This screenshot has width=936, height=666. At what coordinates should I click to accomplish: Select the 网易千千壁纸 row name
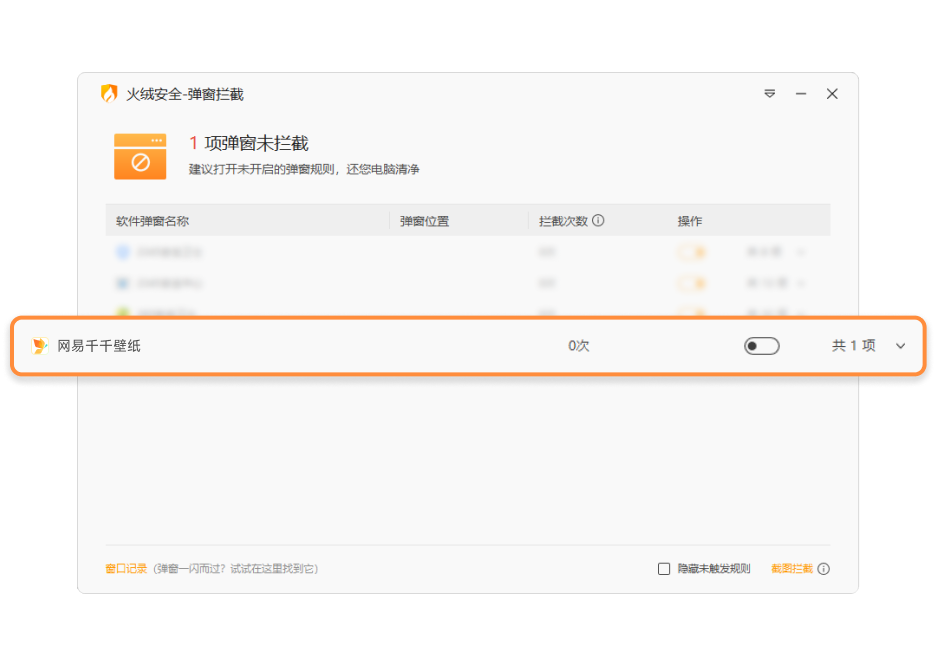(x=99, y=346)
